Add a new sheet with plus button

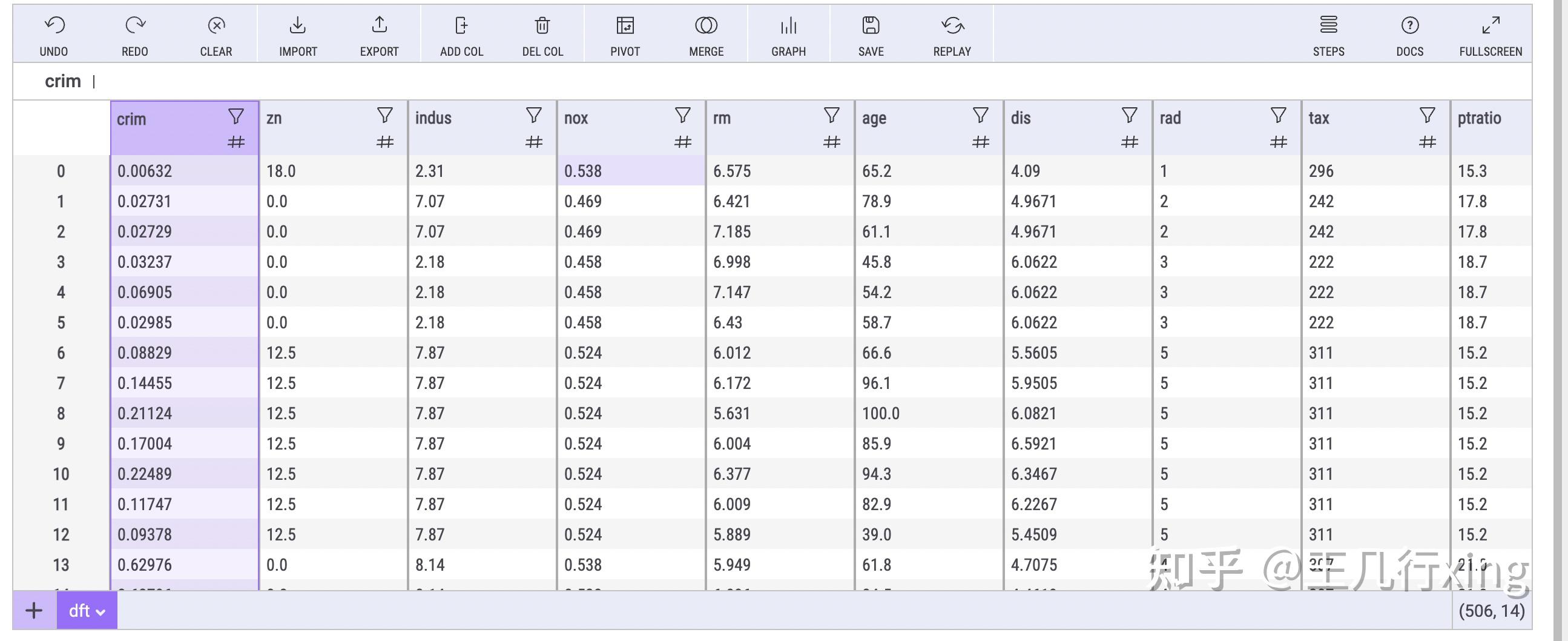tap(34, 611)
